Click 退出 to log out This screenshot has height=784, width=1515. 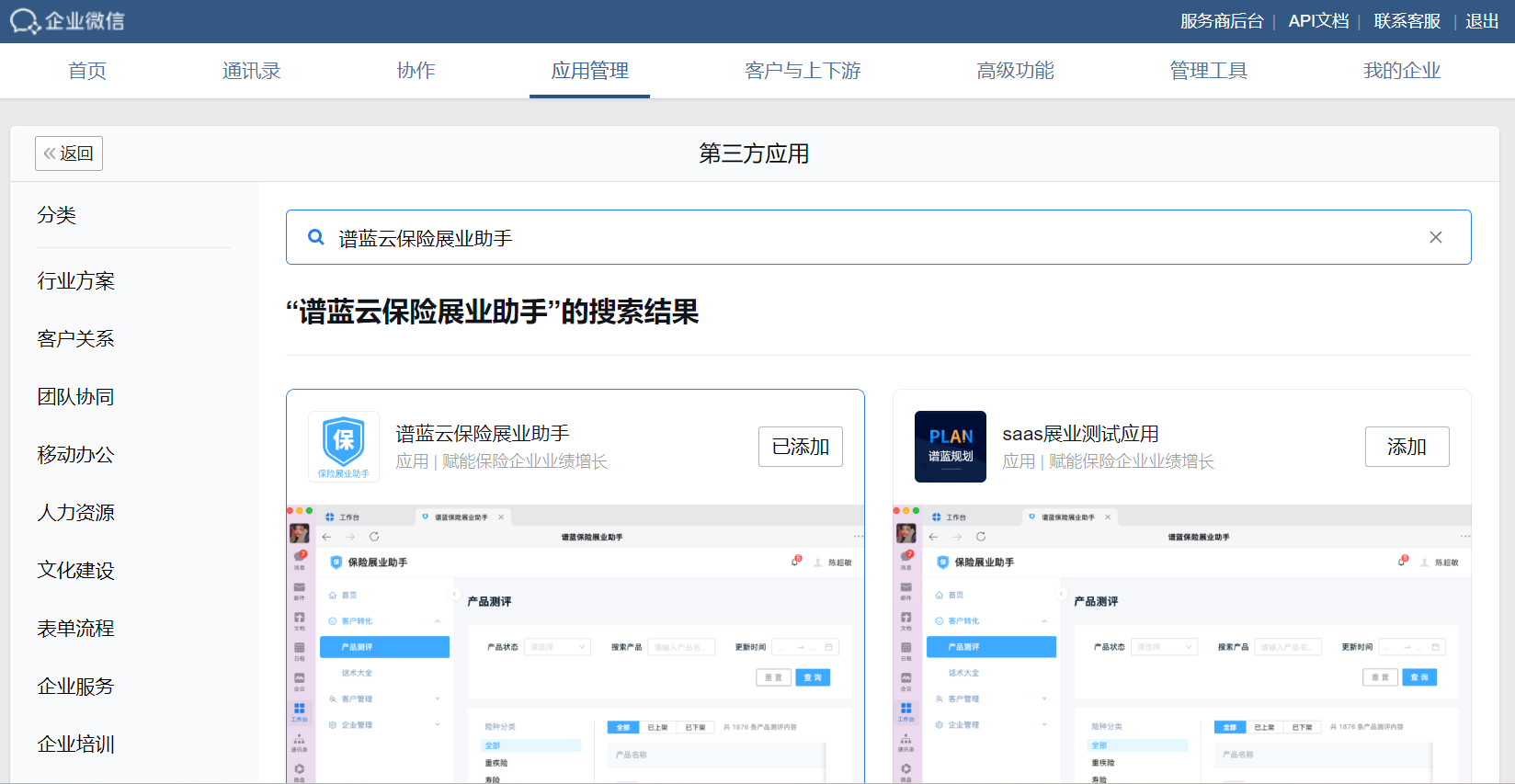click(1481, 21)
